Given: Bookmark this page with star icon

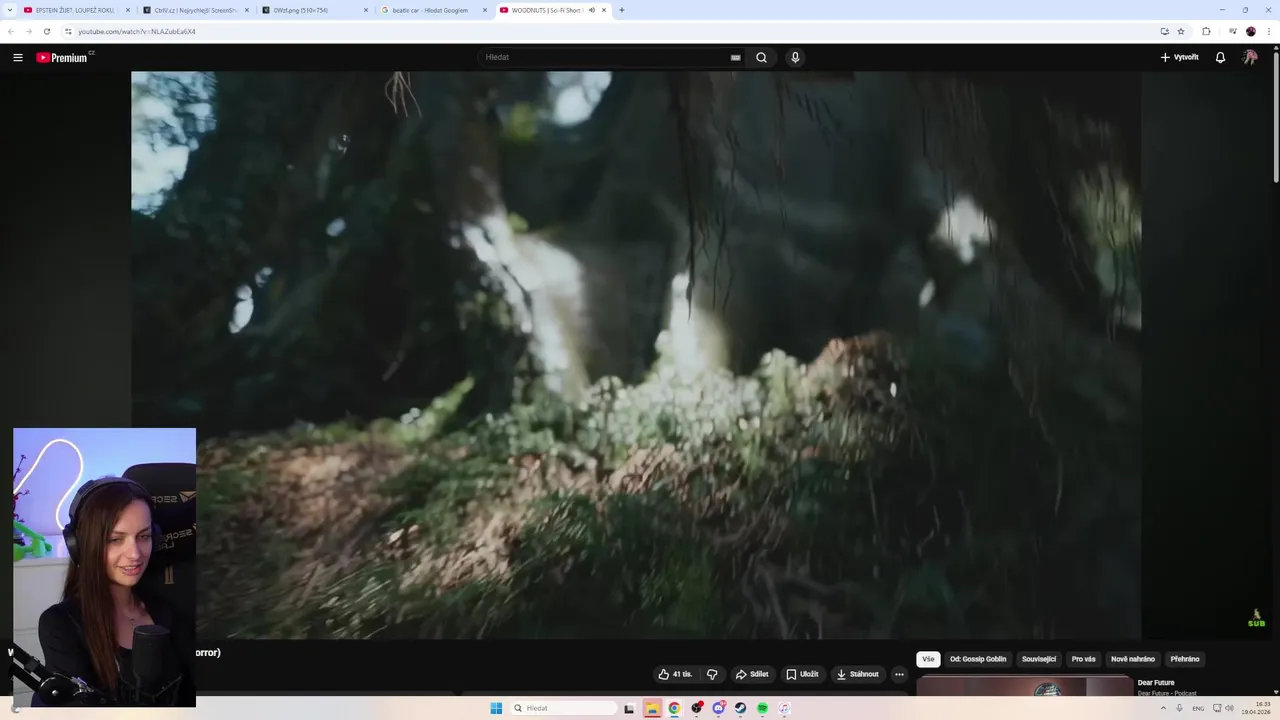Looking at the screenshot, I should tap(1181, 31).
